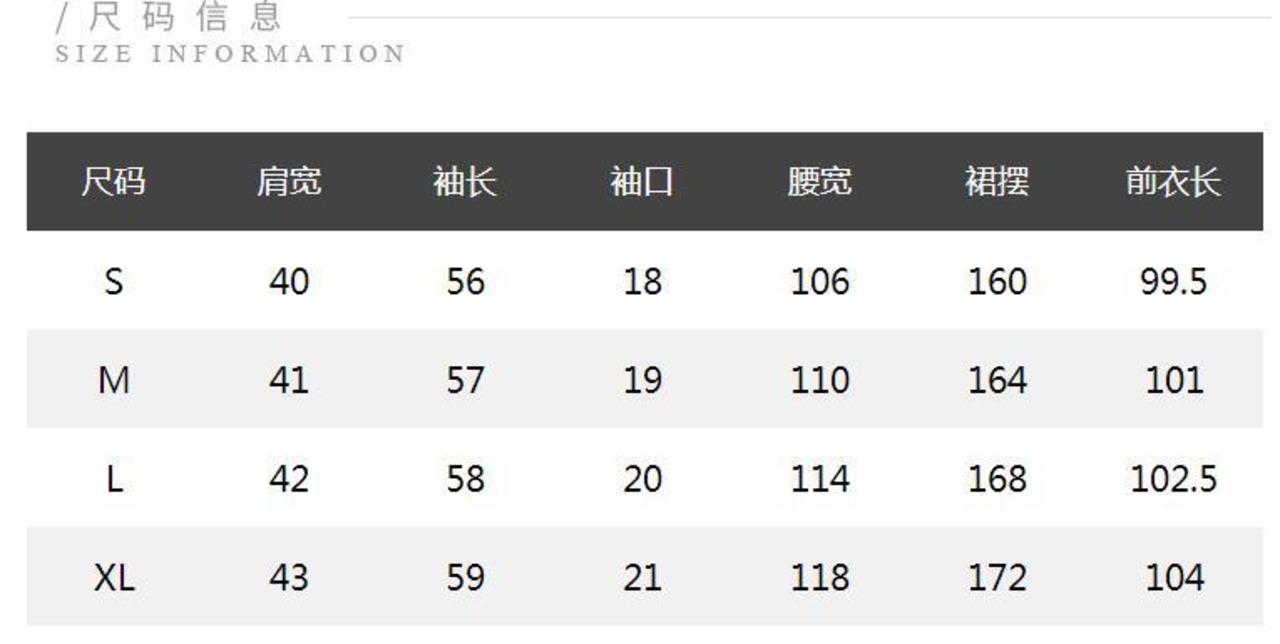
Task: Click the XL size row label
Action: point(114,578)
